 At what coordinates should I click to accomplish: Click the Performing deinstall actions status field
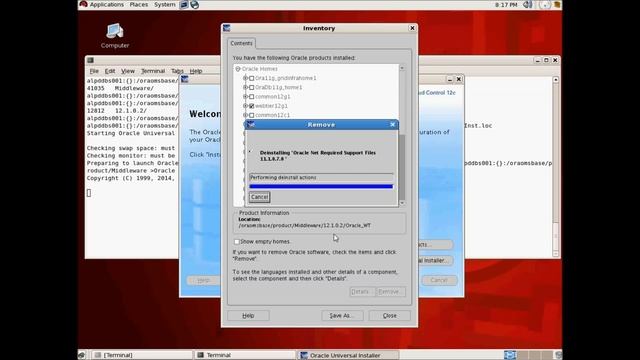(321, 178)
